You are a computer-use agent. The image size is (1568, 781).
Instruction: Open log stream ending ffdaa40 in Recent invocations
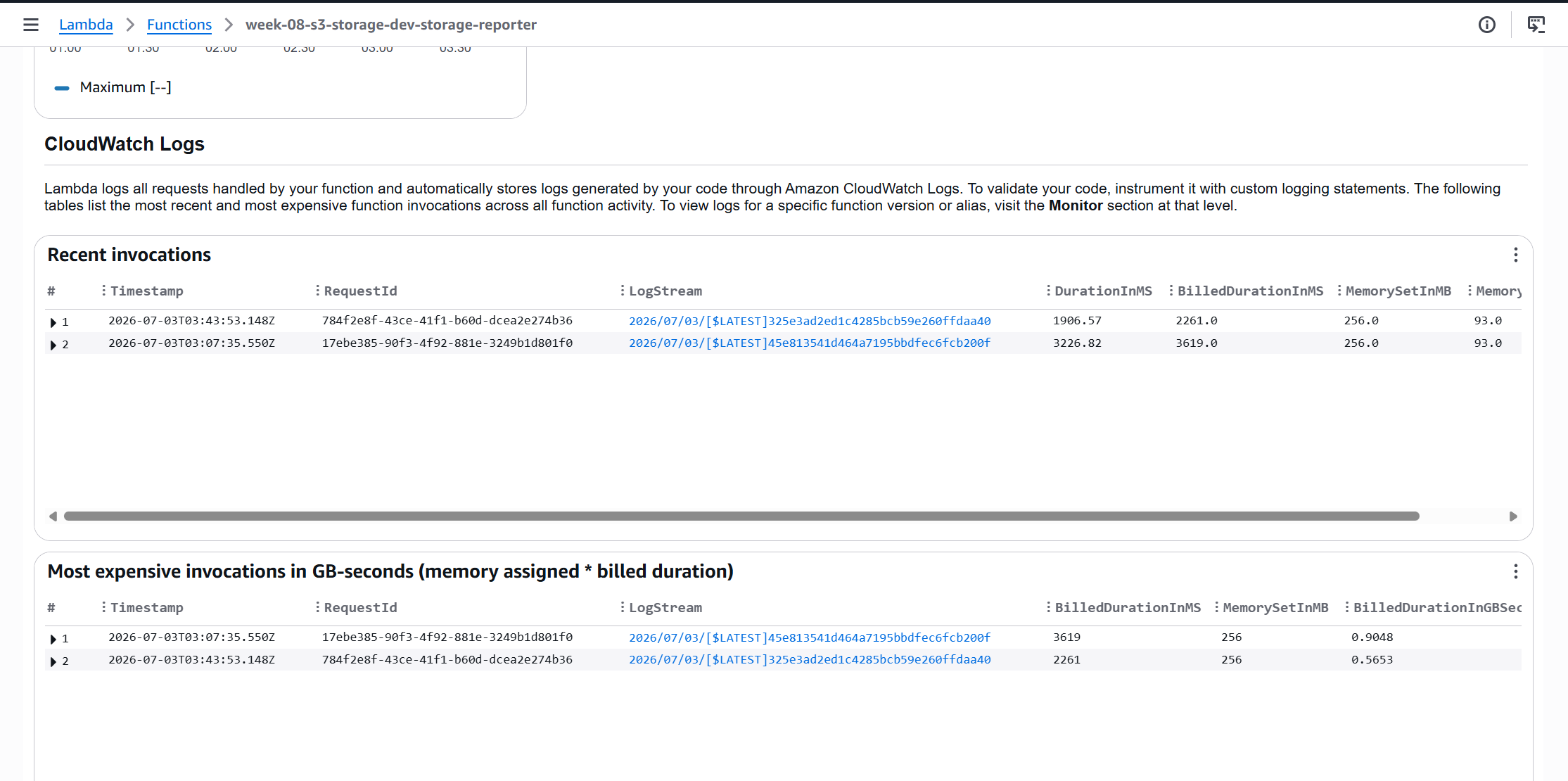pos(810,321)
